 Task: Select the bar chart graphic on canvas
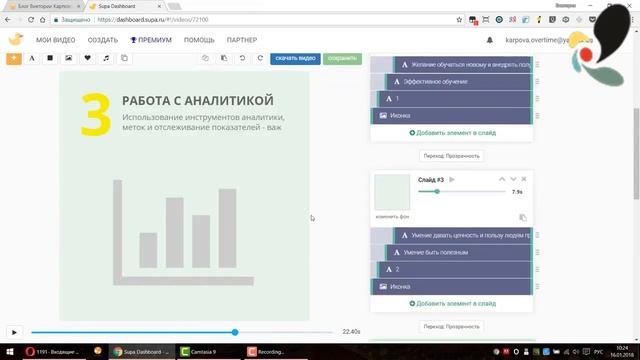(x=183, y=232)
